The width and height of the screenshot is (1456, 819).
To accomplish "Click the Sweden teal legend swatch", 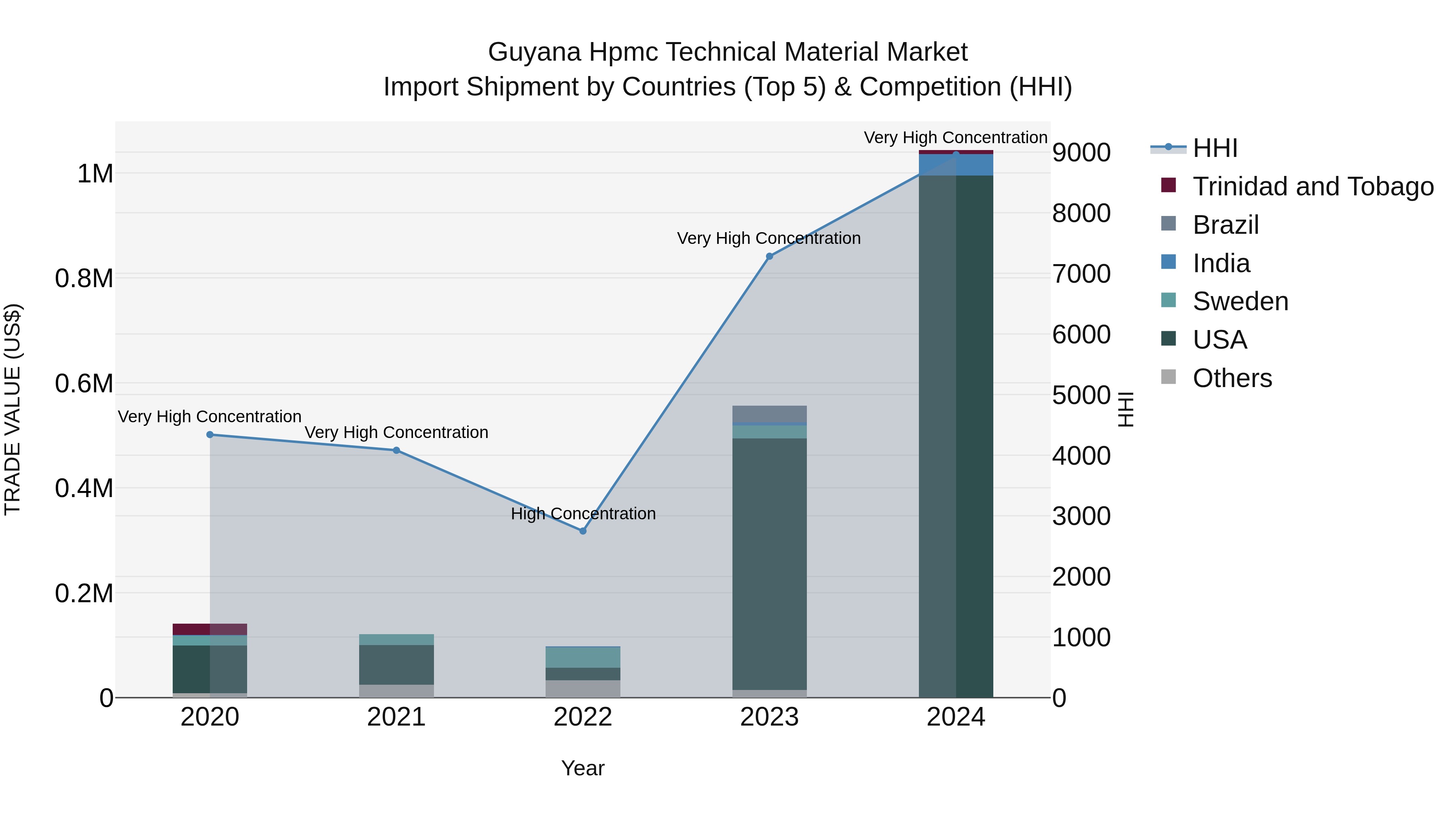I will point(1168,300).
